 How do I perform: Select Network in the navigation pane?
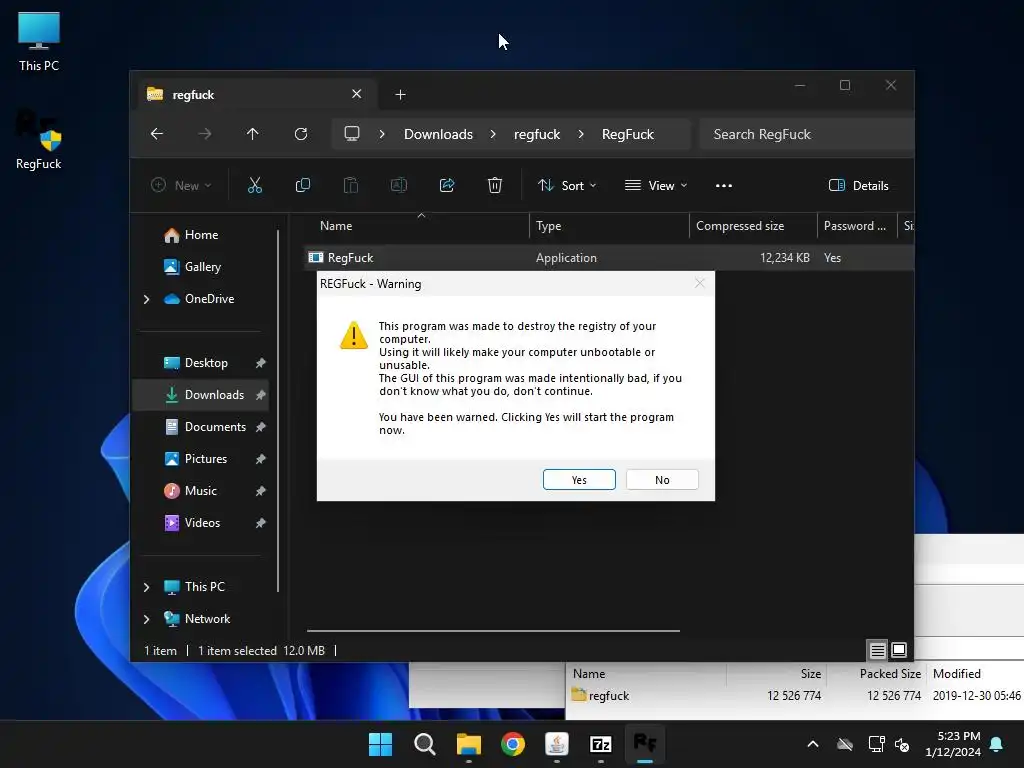[207, 618]
